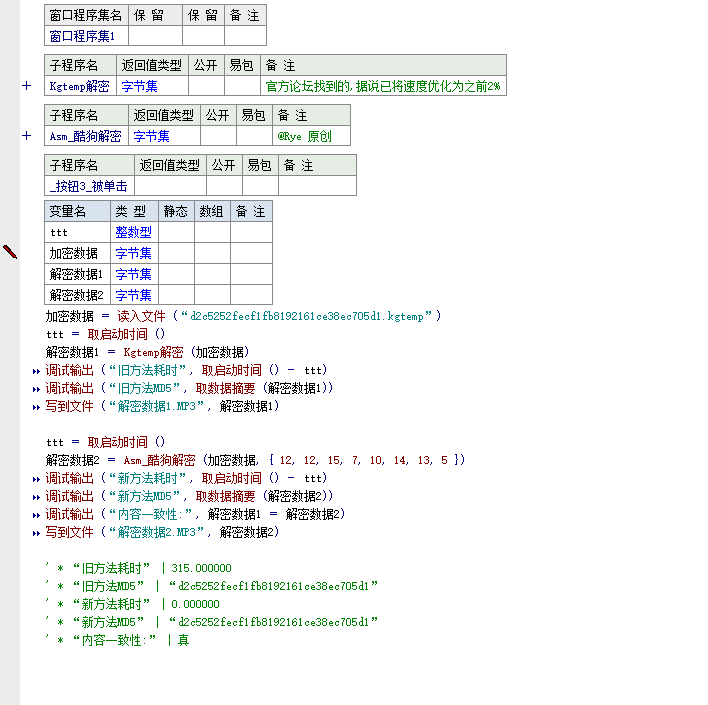Viewport: 708px width, 705px height.
Task: Click arrow marker beside 调试输出 "旧方法MD5" line
Action: (36, 389)
